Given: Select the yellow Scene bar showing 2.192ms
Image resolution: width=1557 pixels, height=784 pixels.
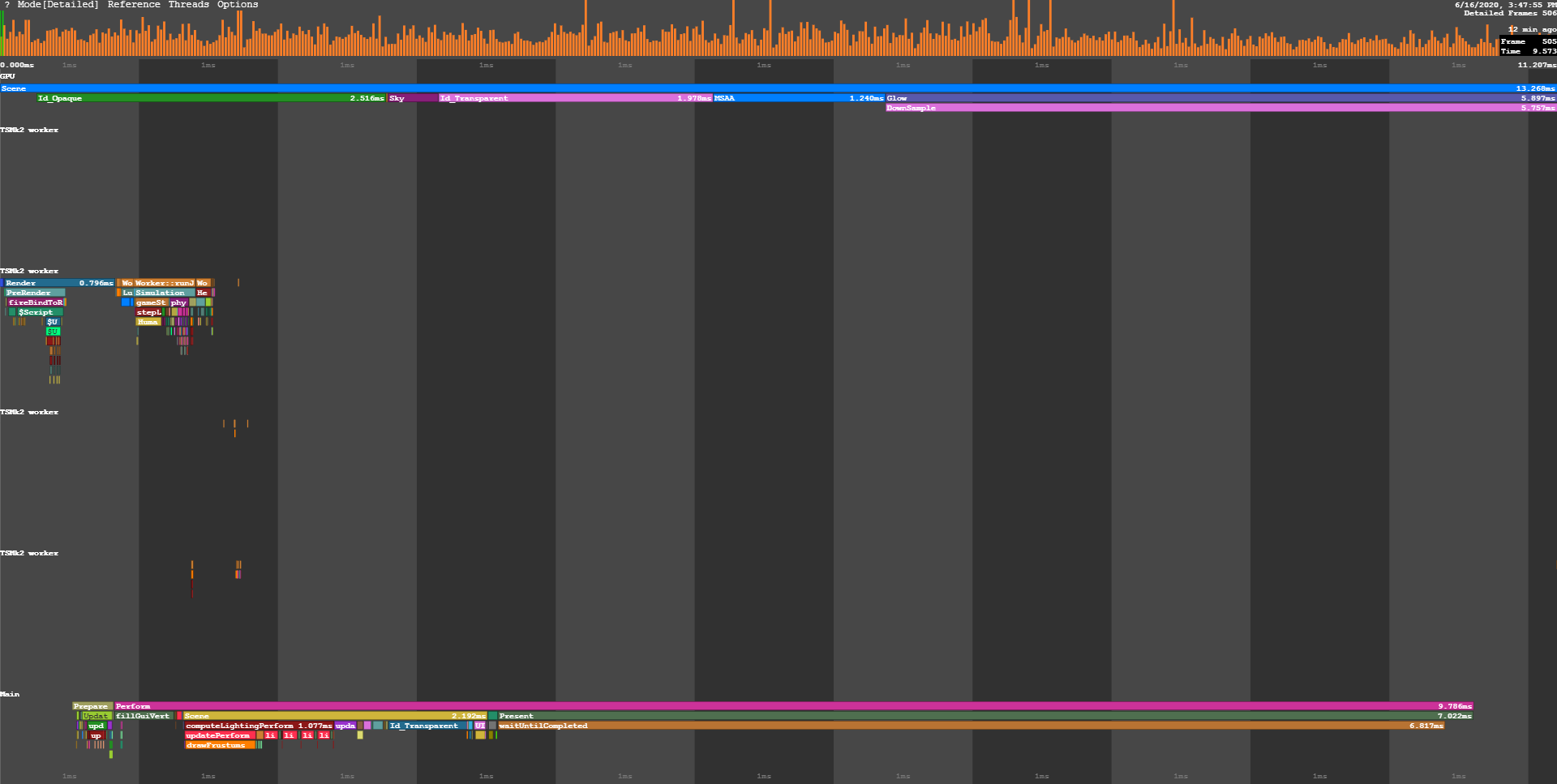Looking at the screenshot, I should [x=335, y=716].
